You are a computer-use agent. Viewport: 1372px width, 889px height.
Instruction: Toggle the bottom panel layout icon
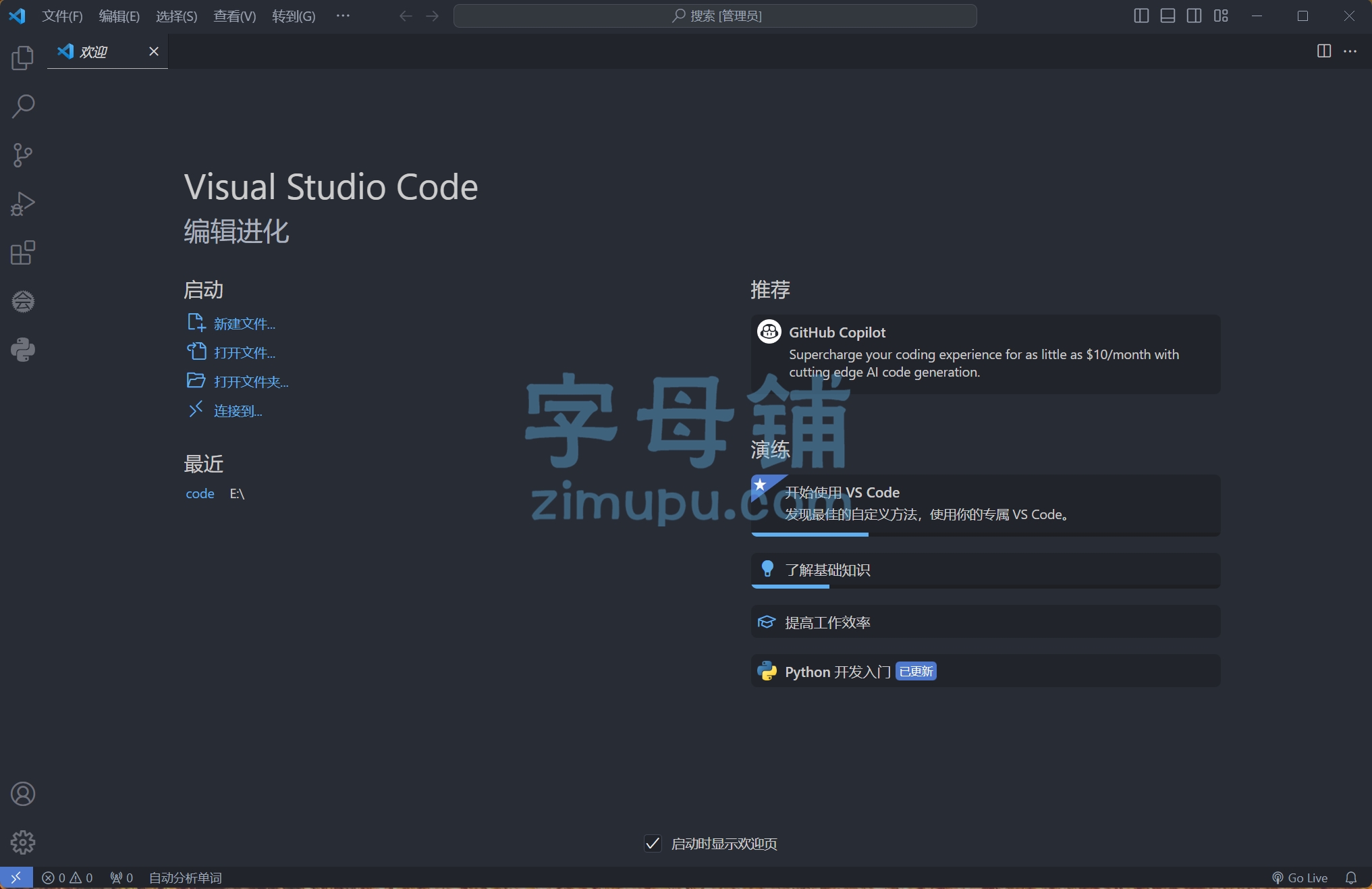pyautogui.click(x=1168, y=16)
